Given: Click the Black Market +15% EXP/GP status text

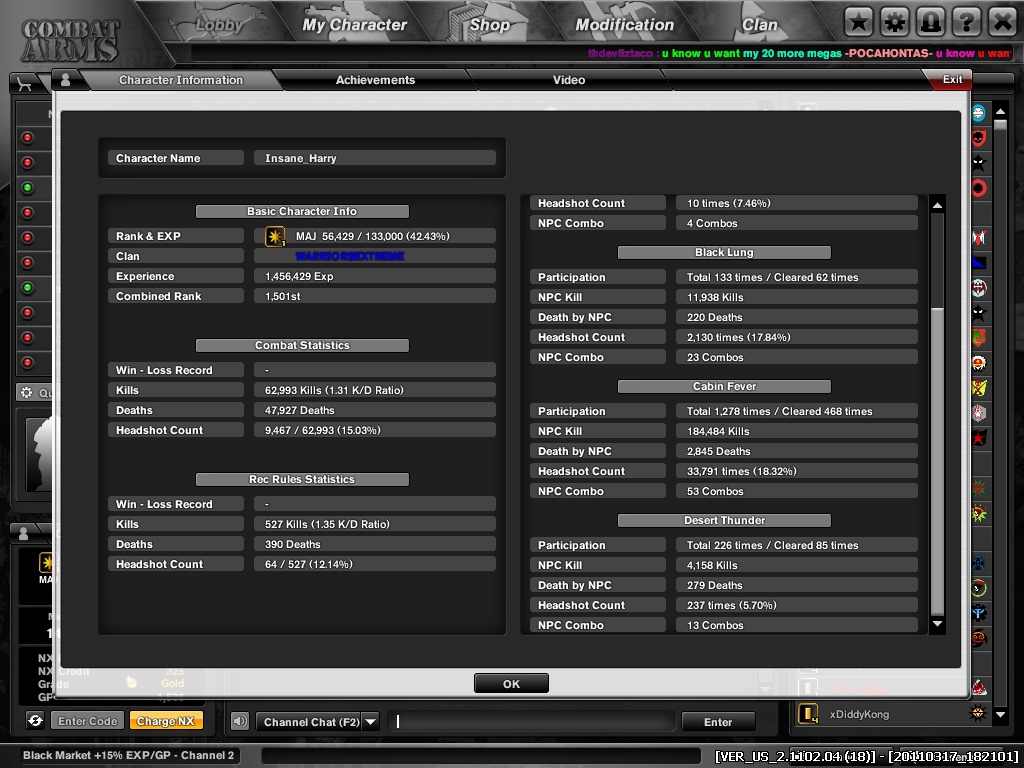Looking at the screenshot, I should (129, 756).
